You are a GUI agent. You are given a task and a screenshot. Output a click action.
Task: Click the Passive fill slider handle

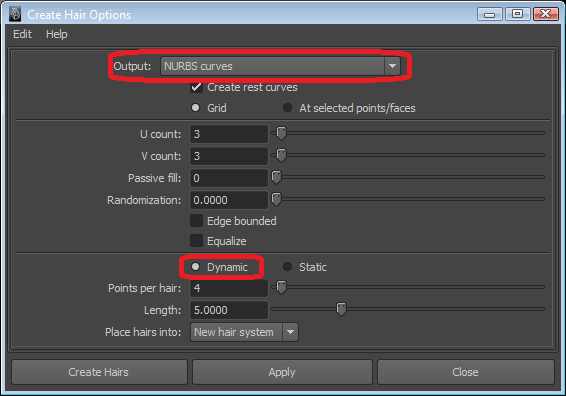(276, 177)
